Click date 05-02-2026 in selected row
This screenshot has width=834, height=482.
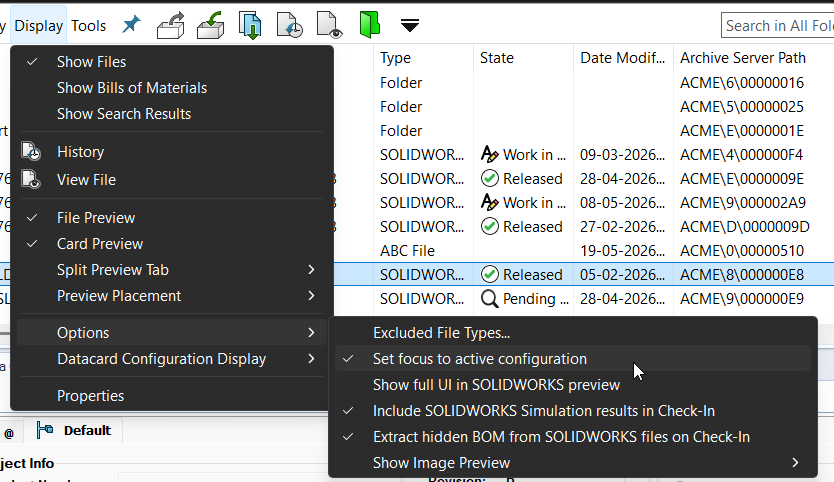[x=622, y=275]
